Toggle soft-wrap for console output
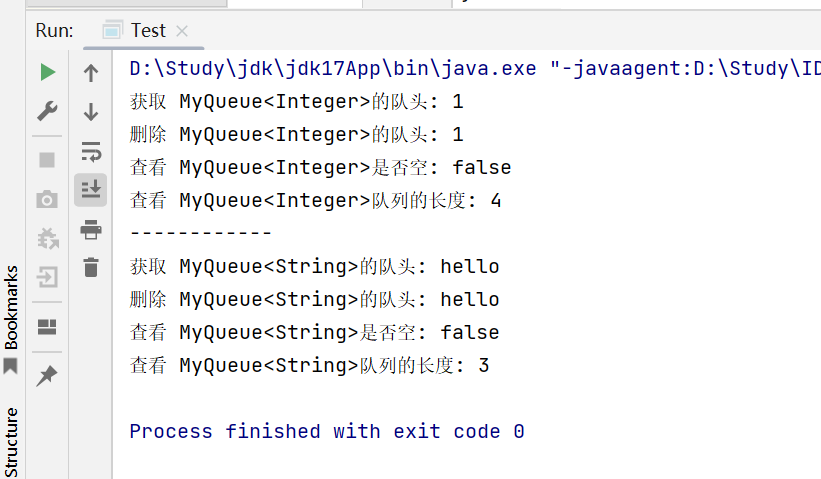 pyautogui.click(x=91, y=151)
